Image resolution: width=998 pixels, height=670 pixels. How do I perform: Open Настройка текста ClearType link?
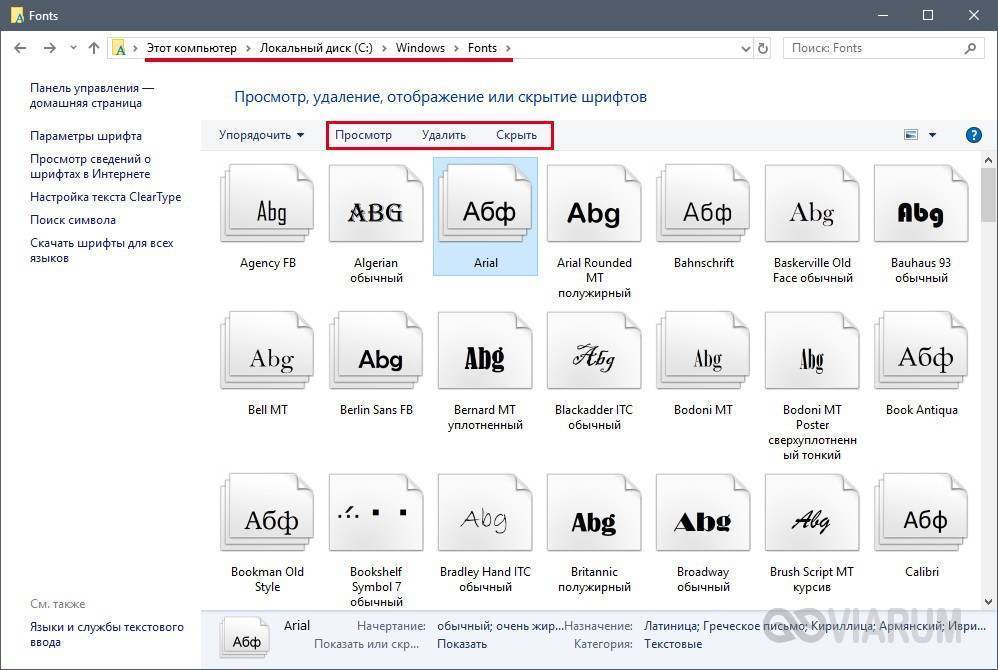pos(105,197)
